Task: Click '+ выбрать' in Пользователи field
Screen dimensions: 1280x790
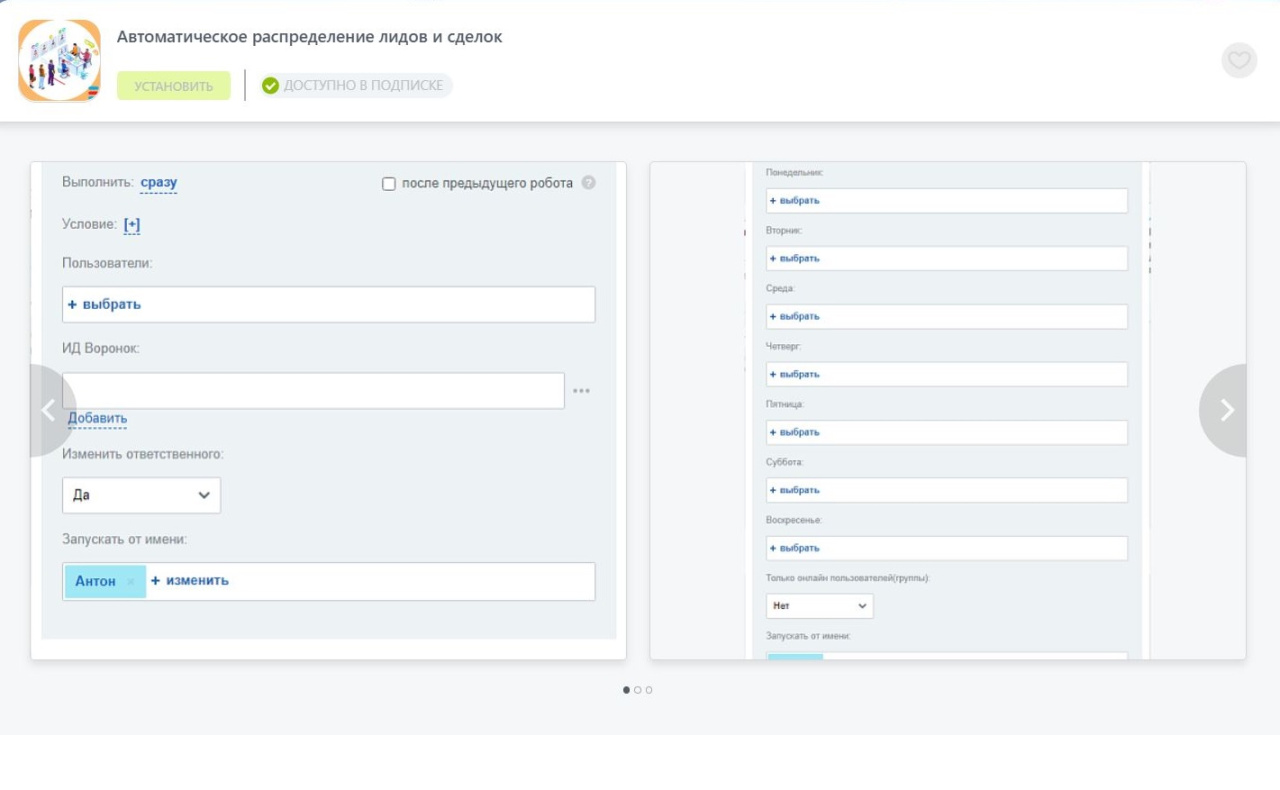Action: click(x=105, y=304)
